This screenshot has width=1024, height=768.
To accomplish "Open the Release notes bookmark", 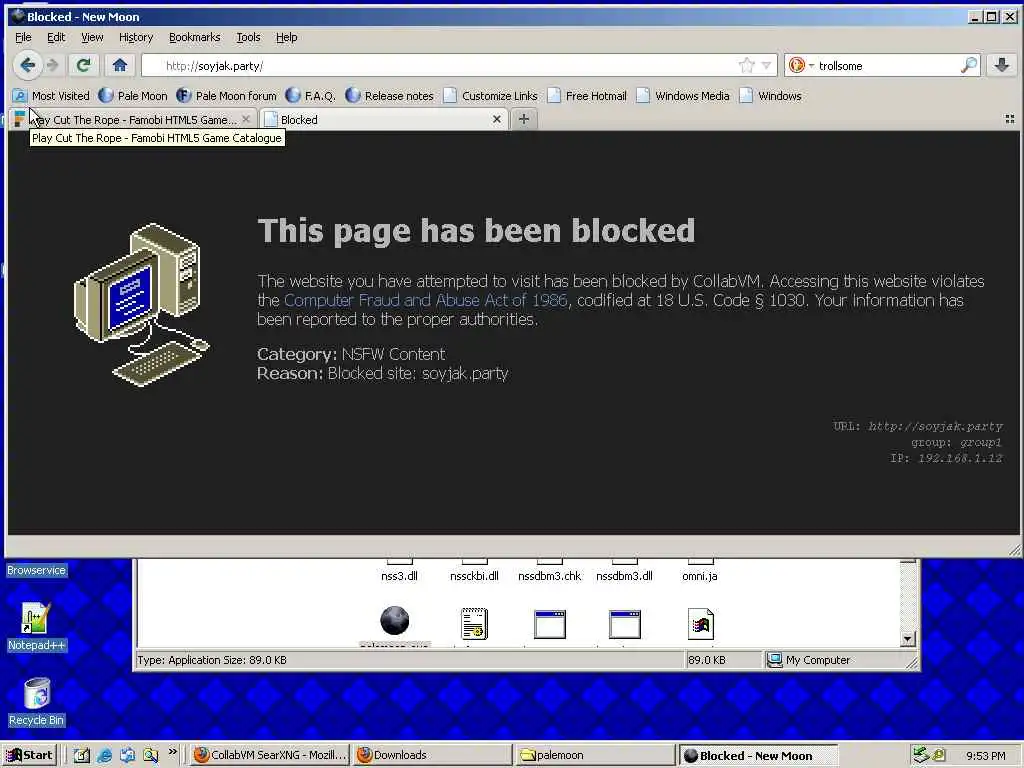I will coord(390,96).
